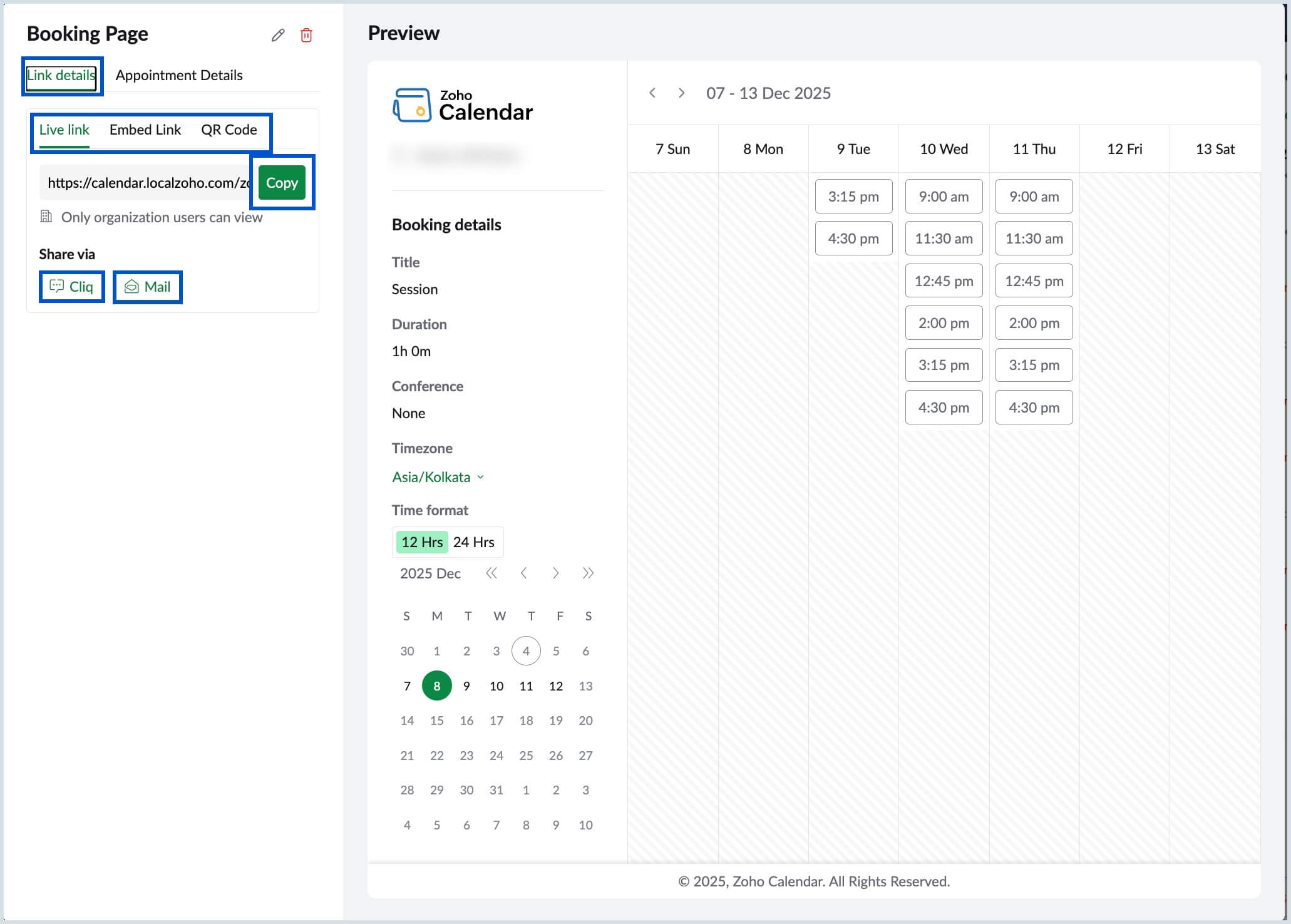
Task: Share the link via Cliq
Action: point(71,287)
